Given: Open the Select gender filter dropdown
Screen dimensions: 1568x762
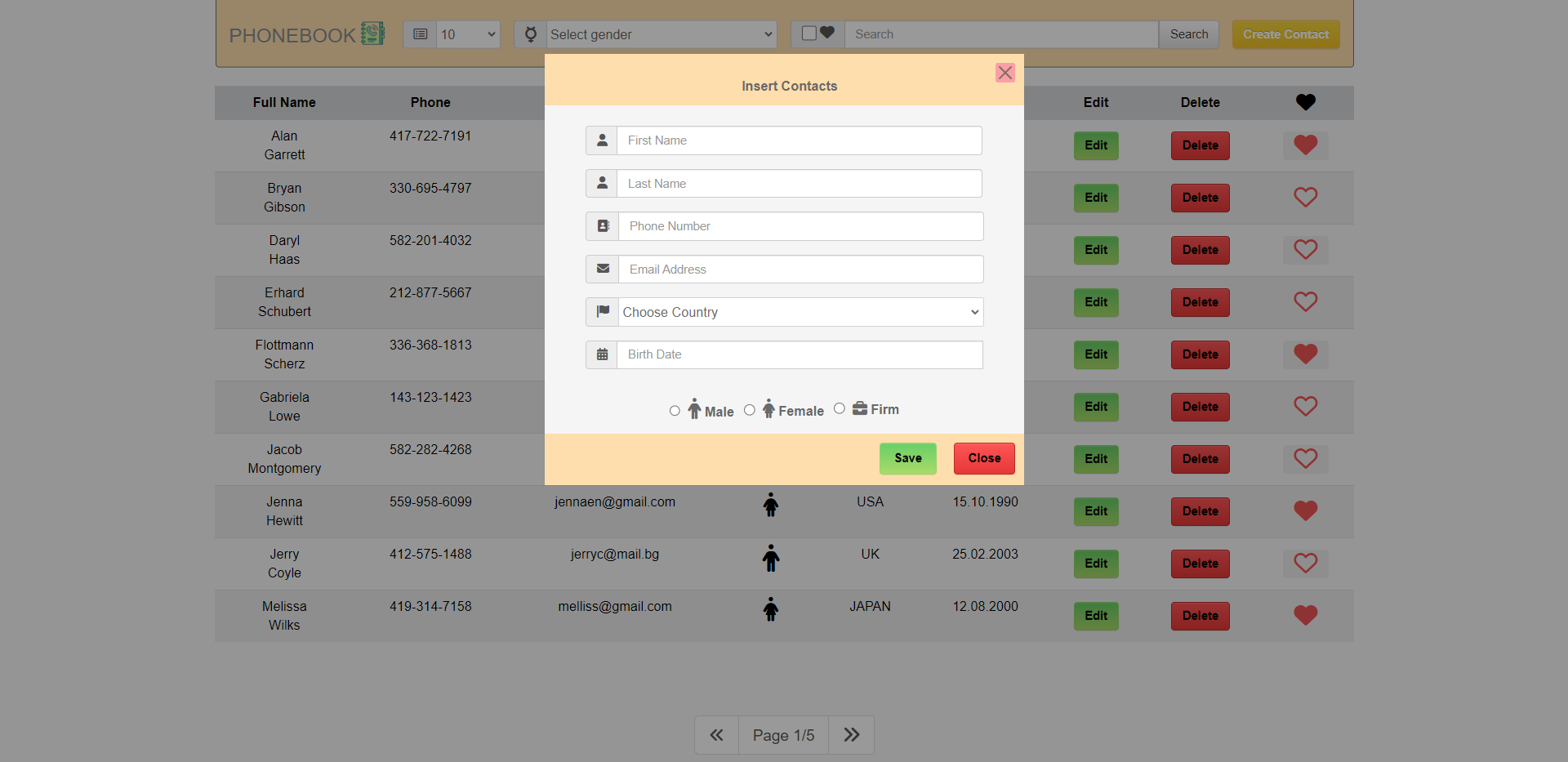Looking at the screenshot, I should coord(661,34).
